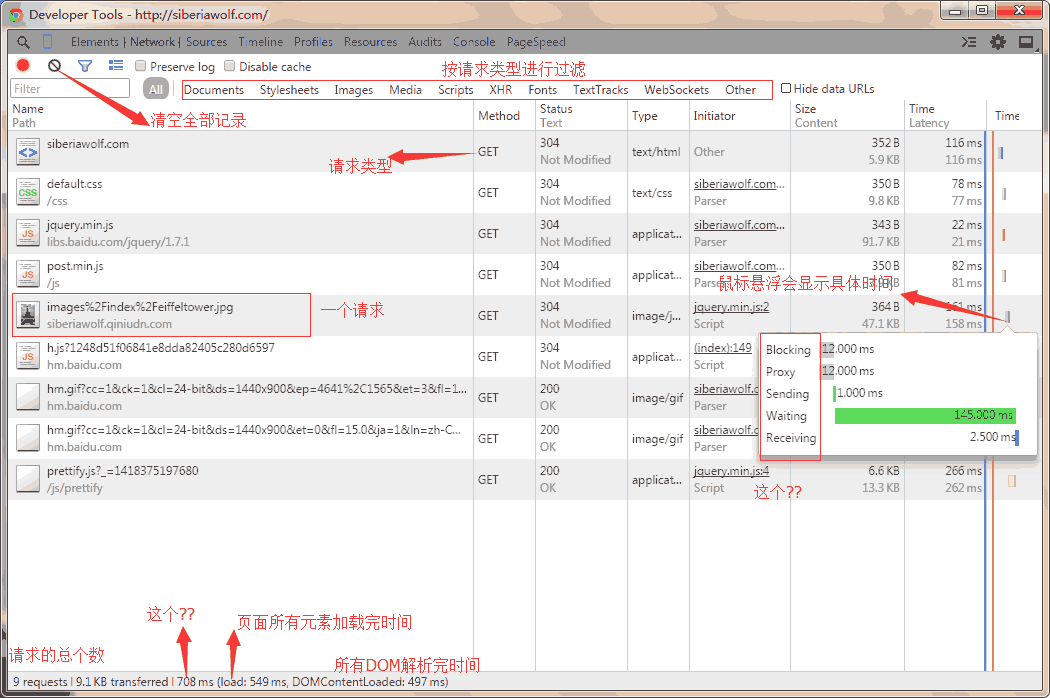Toggle the blue filter funnel icon
The width and height of the screenshot is (1050, 698).
85,66
